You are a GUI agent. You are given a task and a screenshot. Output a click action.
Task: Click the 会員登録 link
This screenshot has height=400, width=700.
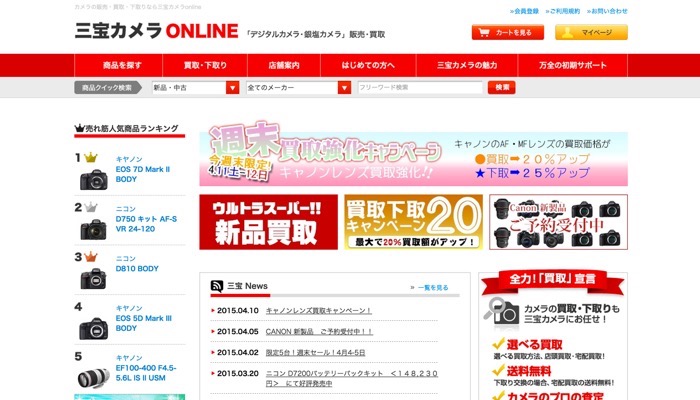coord(525,11)
